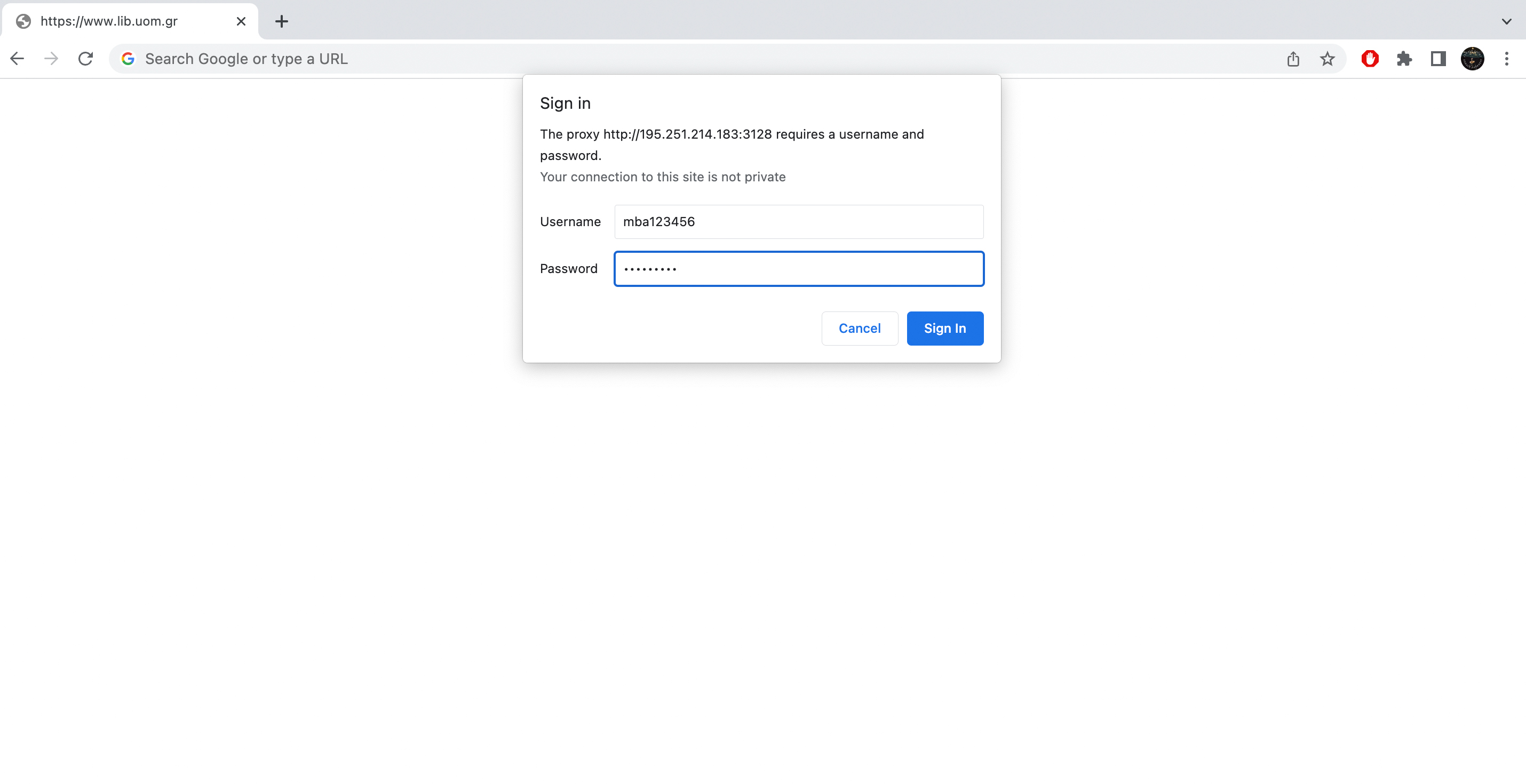This screenshot has width=1526, height=784.
Task: Open the red ad blocker extension
Action: coord(1370,59)
